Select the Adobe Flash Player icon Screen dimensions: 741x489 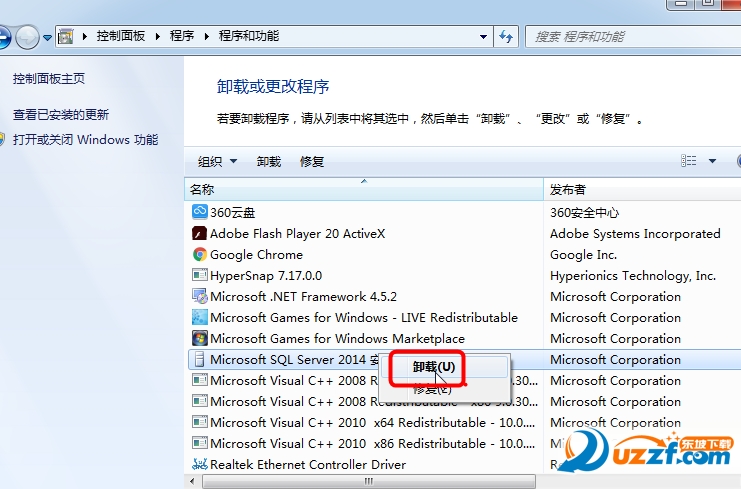(199, 233)
